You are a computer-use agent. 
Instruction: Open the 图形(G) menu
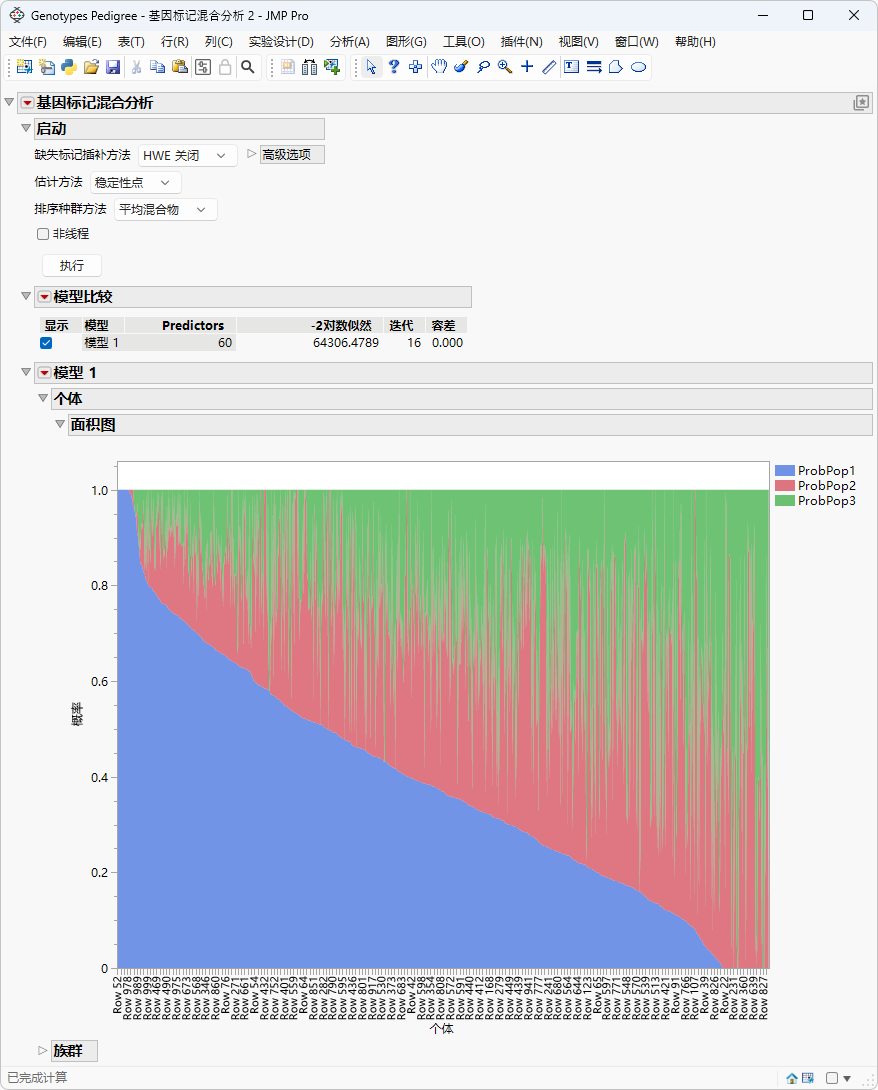(406, 42)
